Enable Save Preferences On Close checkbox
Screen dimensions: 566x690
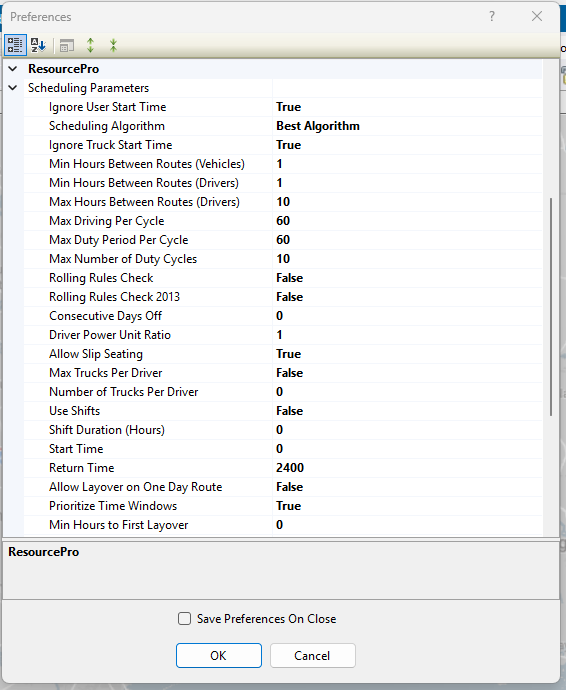184,619
